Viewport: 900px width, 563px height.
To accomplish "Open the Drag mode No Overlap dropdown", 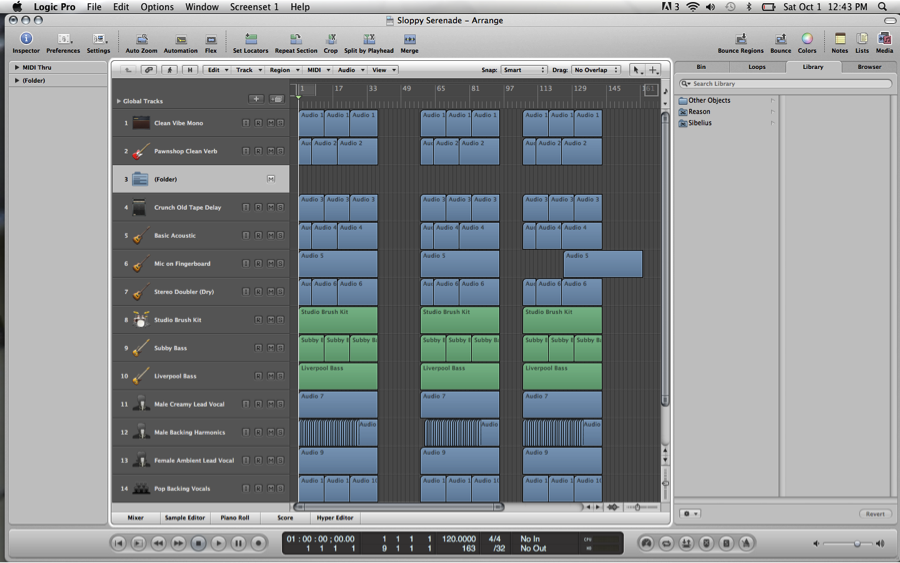I will 596,70.
